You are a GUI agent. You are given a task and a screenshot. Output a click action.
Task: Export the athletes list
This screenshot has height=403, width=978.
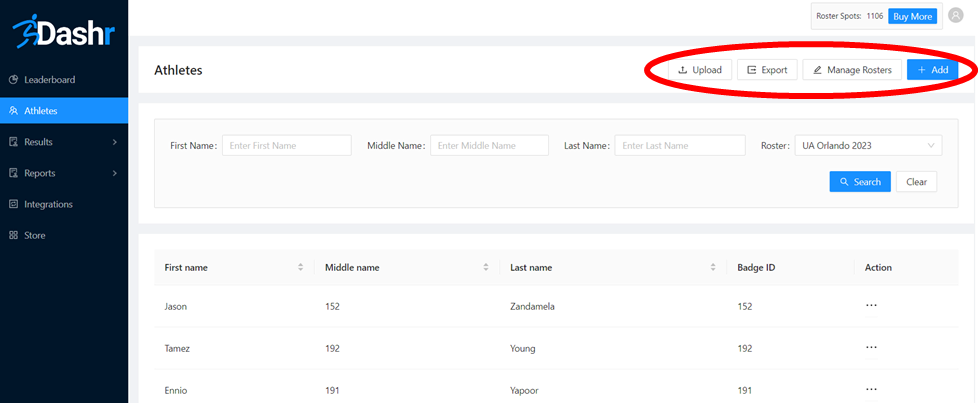[x=766, y=70]
